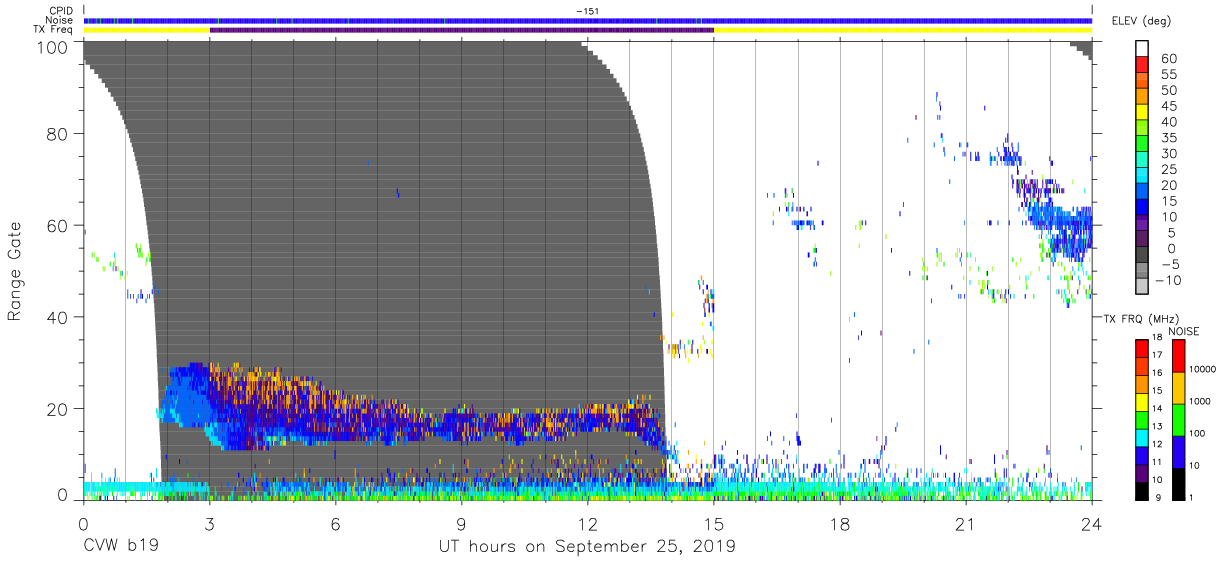The height and width of the screenshot is (567, 1228).
Task: Click the yellow TX Freq segment before hour 3
Action: click(147, 30)
